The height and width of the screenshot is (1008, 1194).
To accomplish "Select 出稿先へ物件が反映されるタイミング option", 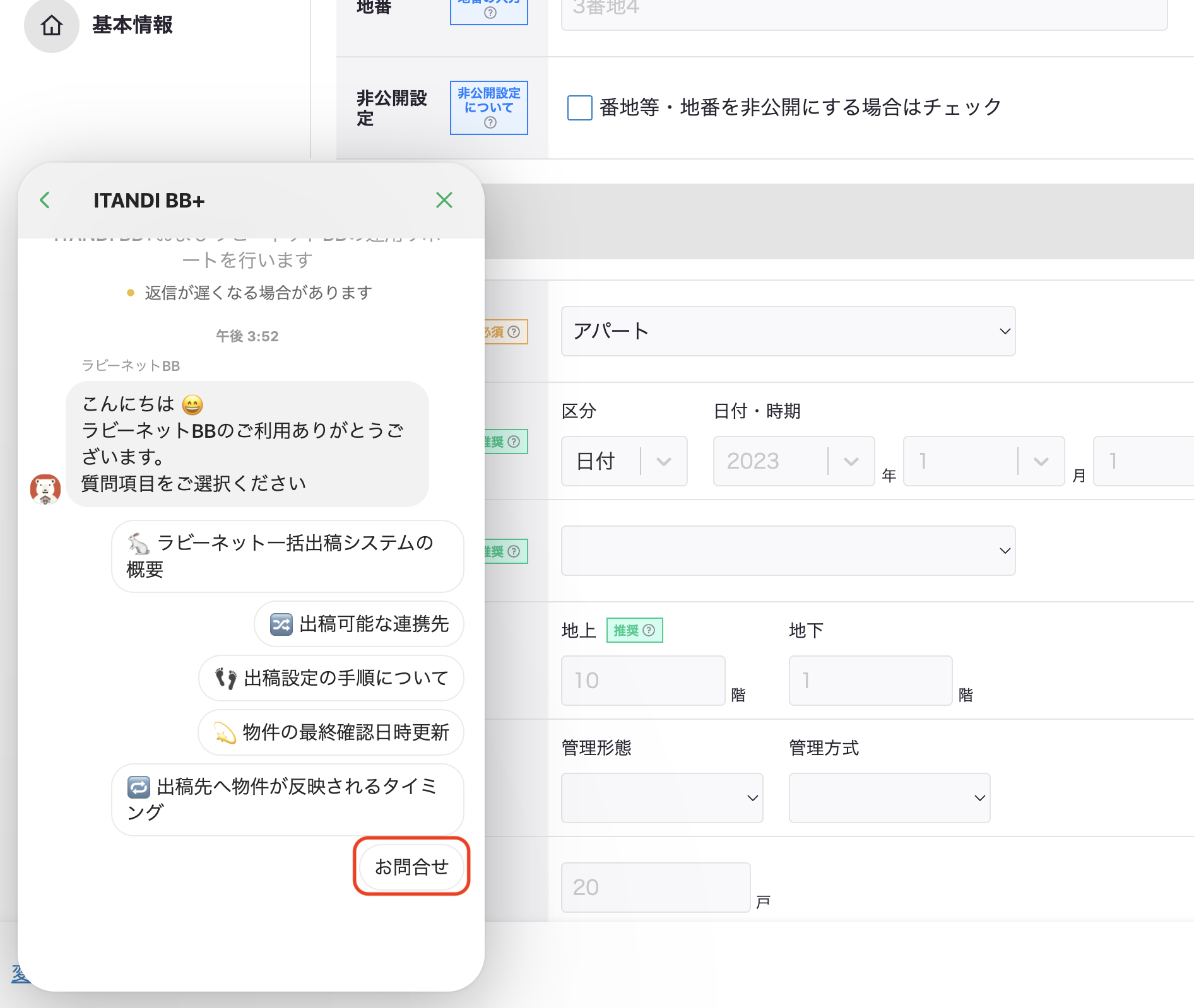I will coord(288,800).
